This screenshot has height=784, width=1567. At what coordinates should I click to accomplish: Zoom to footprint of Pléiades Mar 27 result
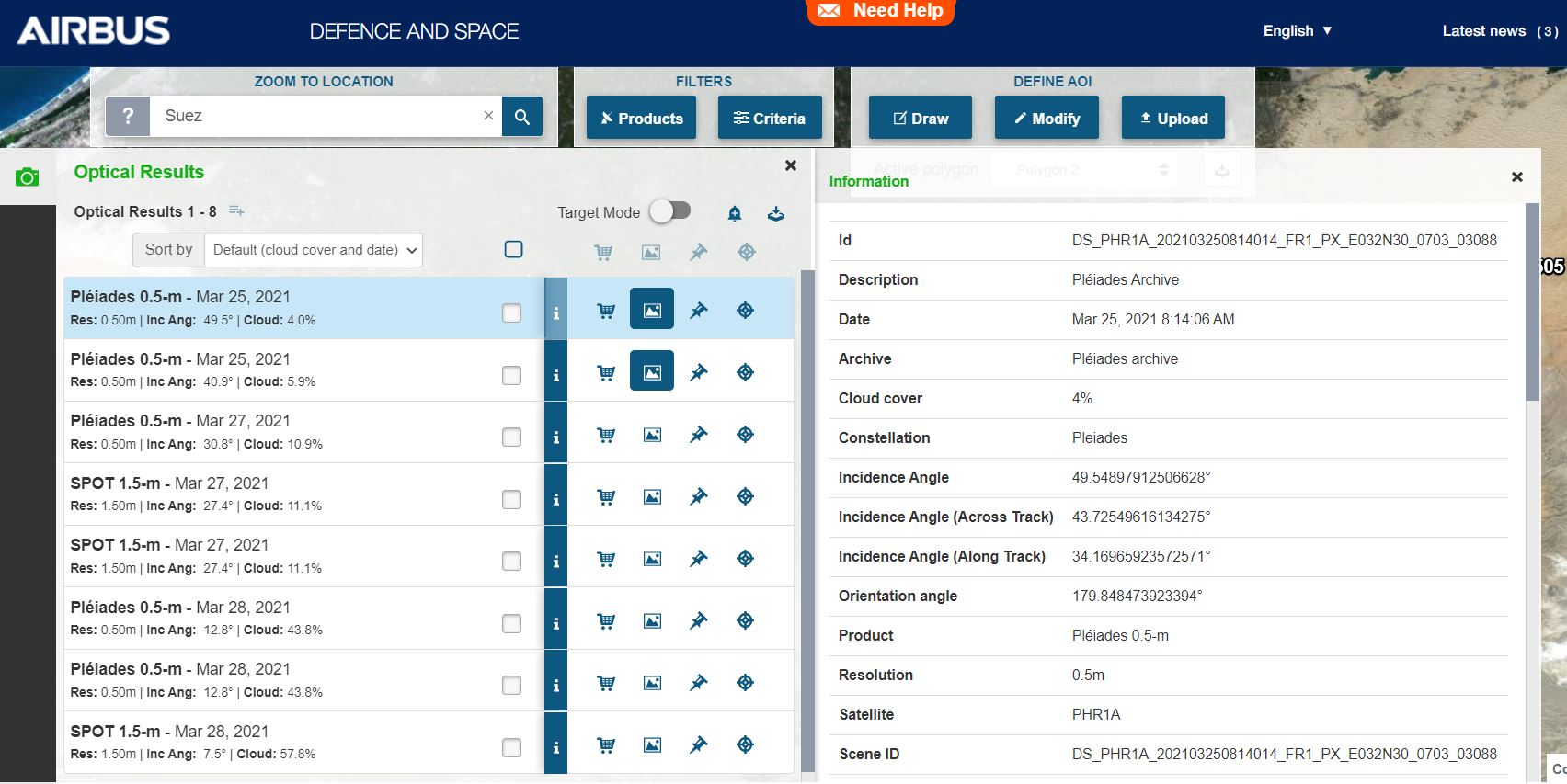(x=746, y=434)
